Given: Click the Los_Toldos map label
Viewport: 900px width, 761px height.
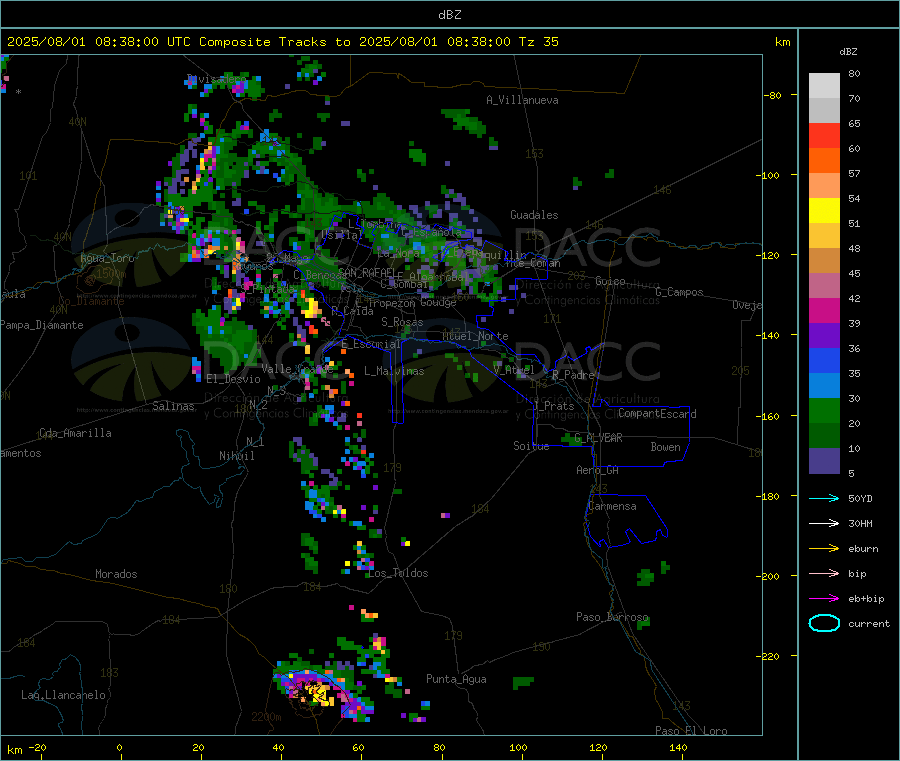Looking at the screenshot, I should (398, 573).
